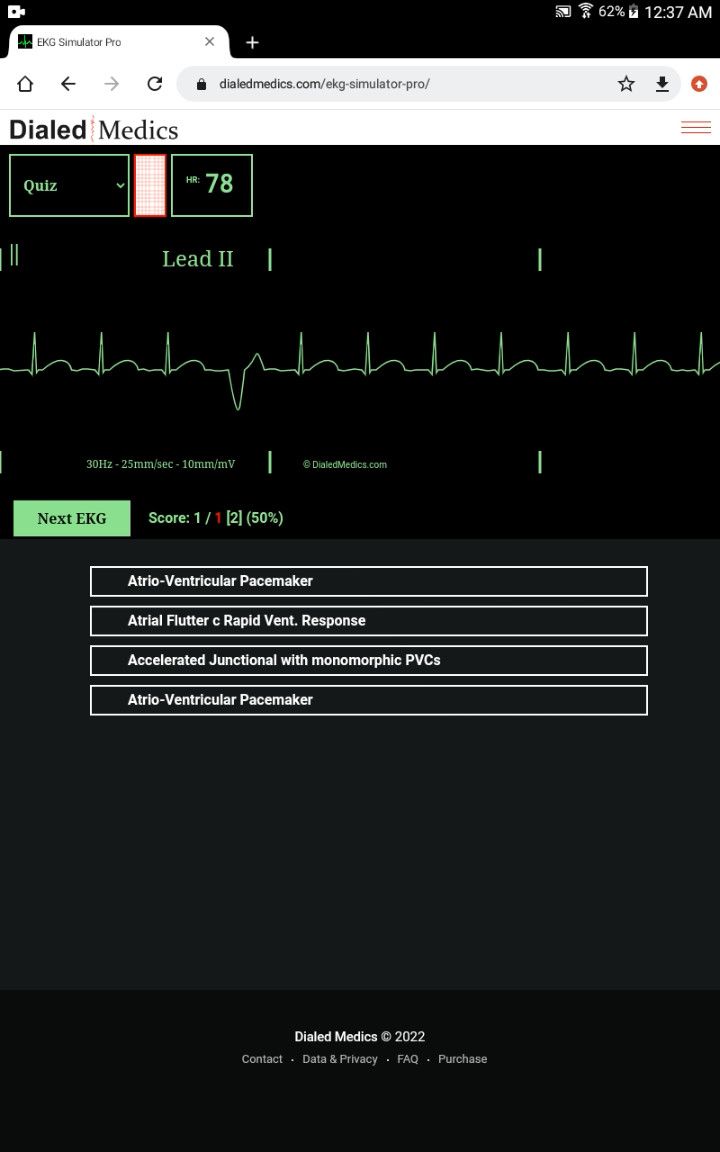Bookmark this page with the star icon
720x1152 pixels.
626,84
